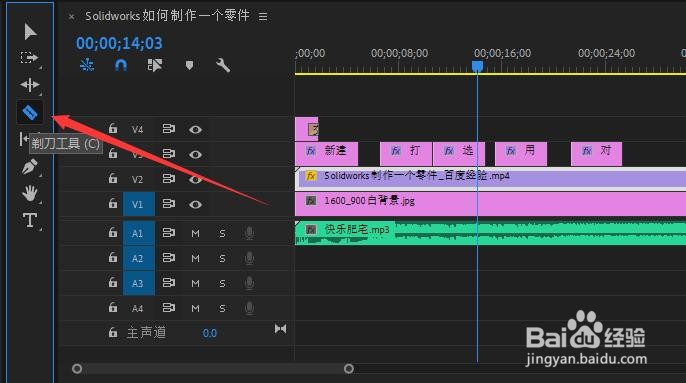Target the V4 track header
Viewport: 686px width, 383px height.
pyautogui.click(x=138, y=129)
